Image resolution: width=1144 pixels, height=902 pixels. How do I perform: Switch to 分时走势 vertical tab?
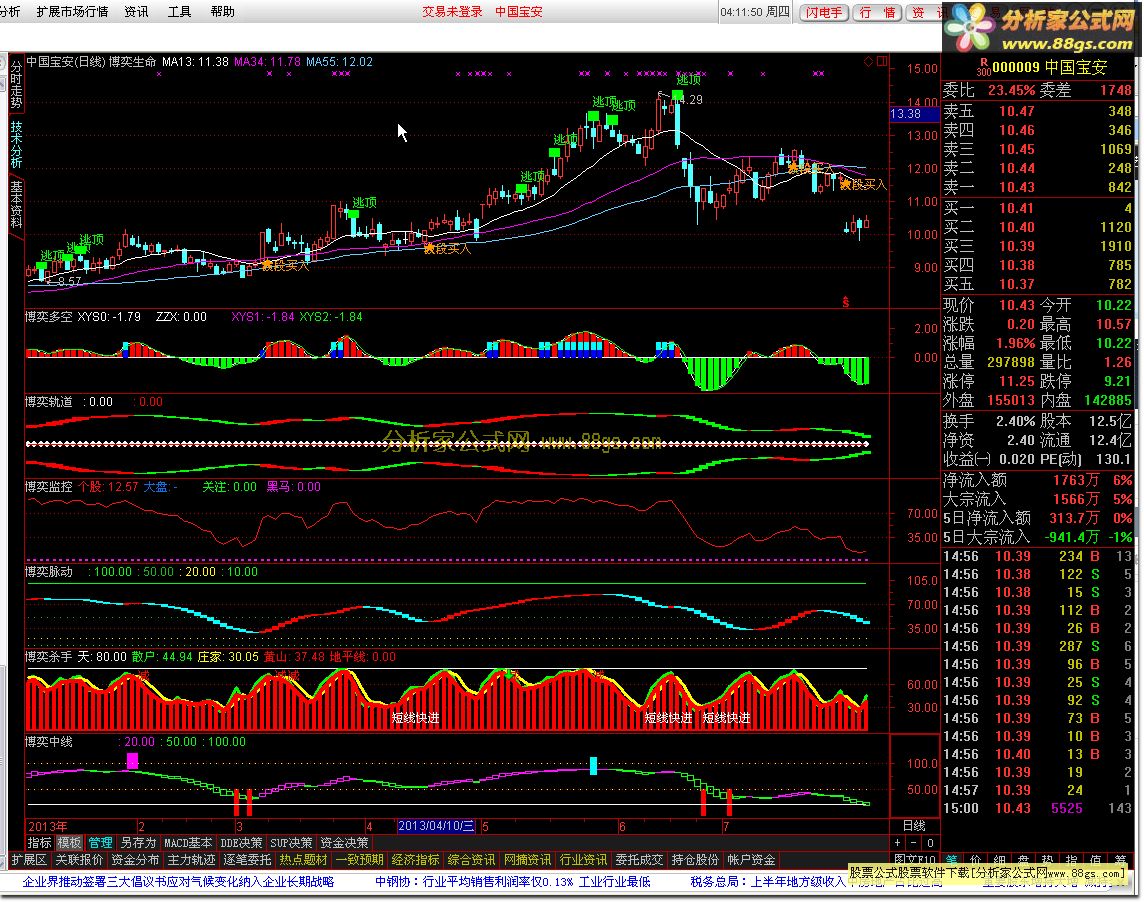click(16, 84)
